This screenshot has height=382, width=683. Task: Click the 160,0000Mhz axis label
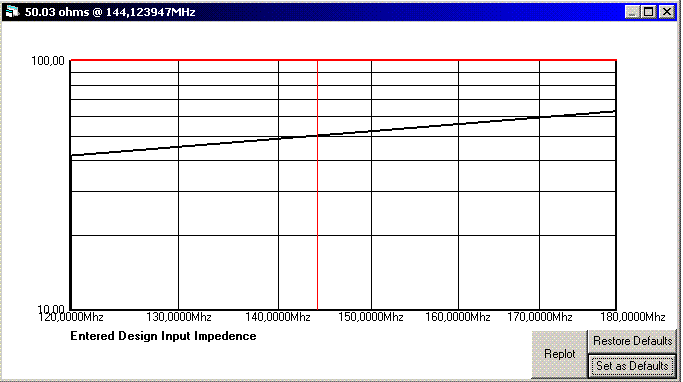point(458,317)
